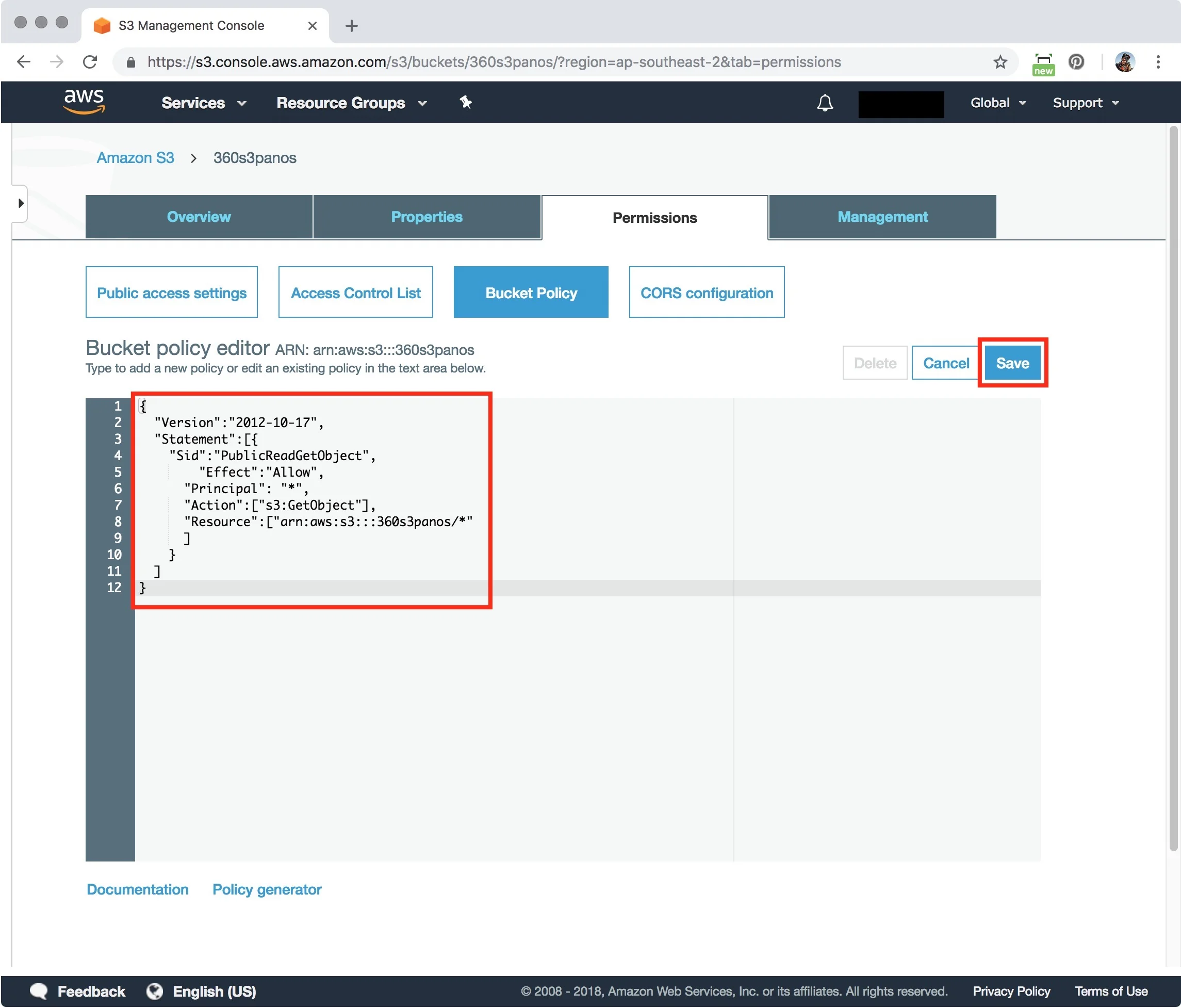
Task: Click the AWS logo home icon
Action: [x=84, y=102]
